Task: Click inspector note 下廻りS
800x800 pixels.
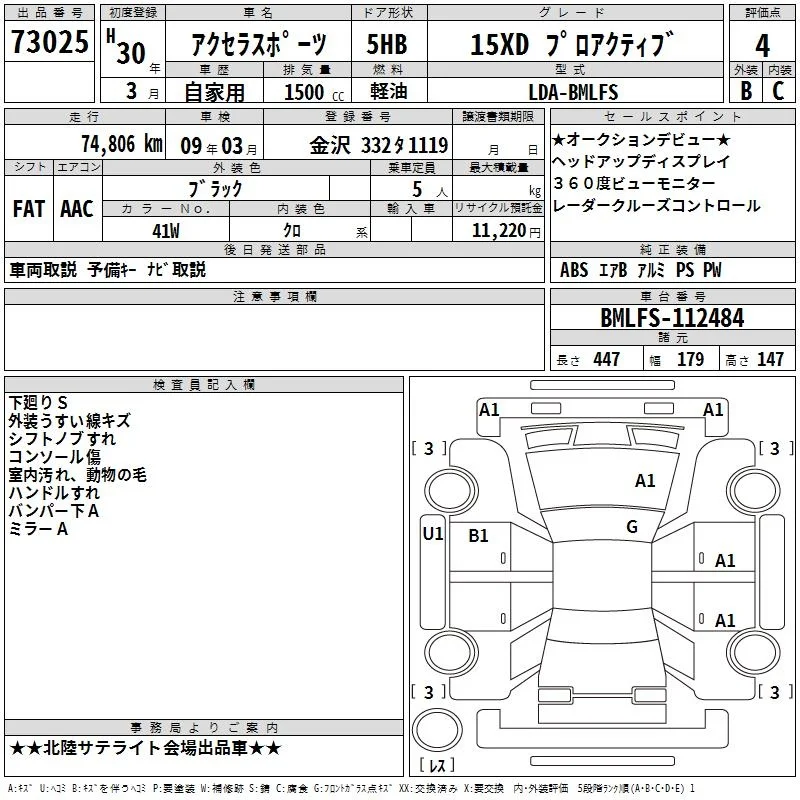Action: (38, 403)
